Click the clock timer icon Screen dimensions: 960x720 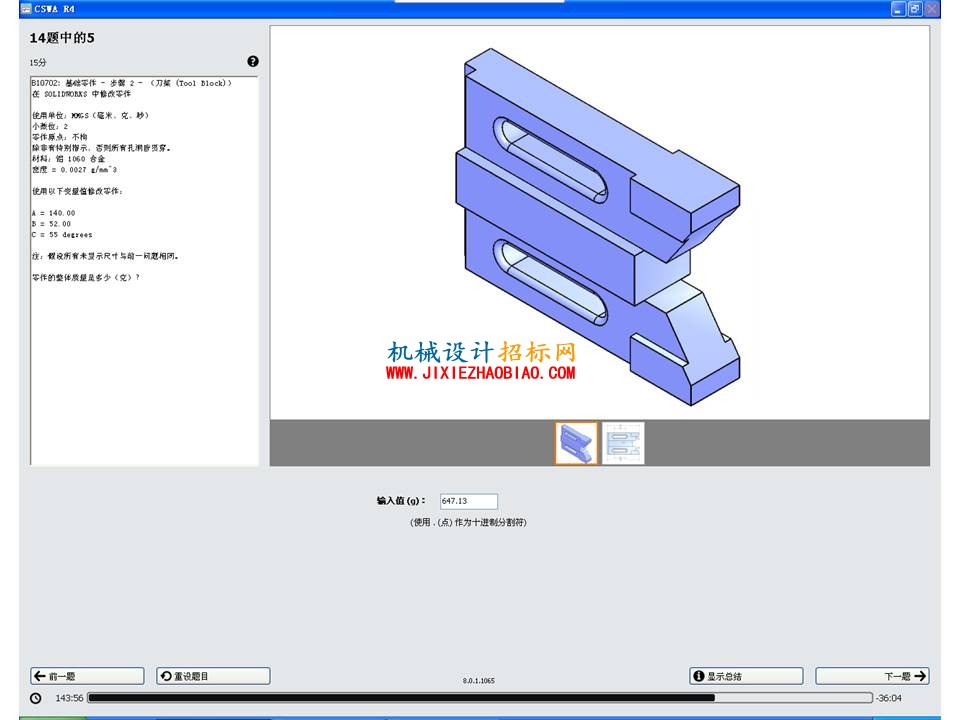(36, 698)
